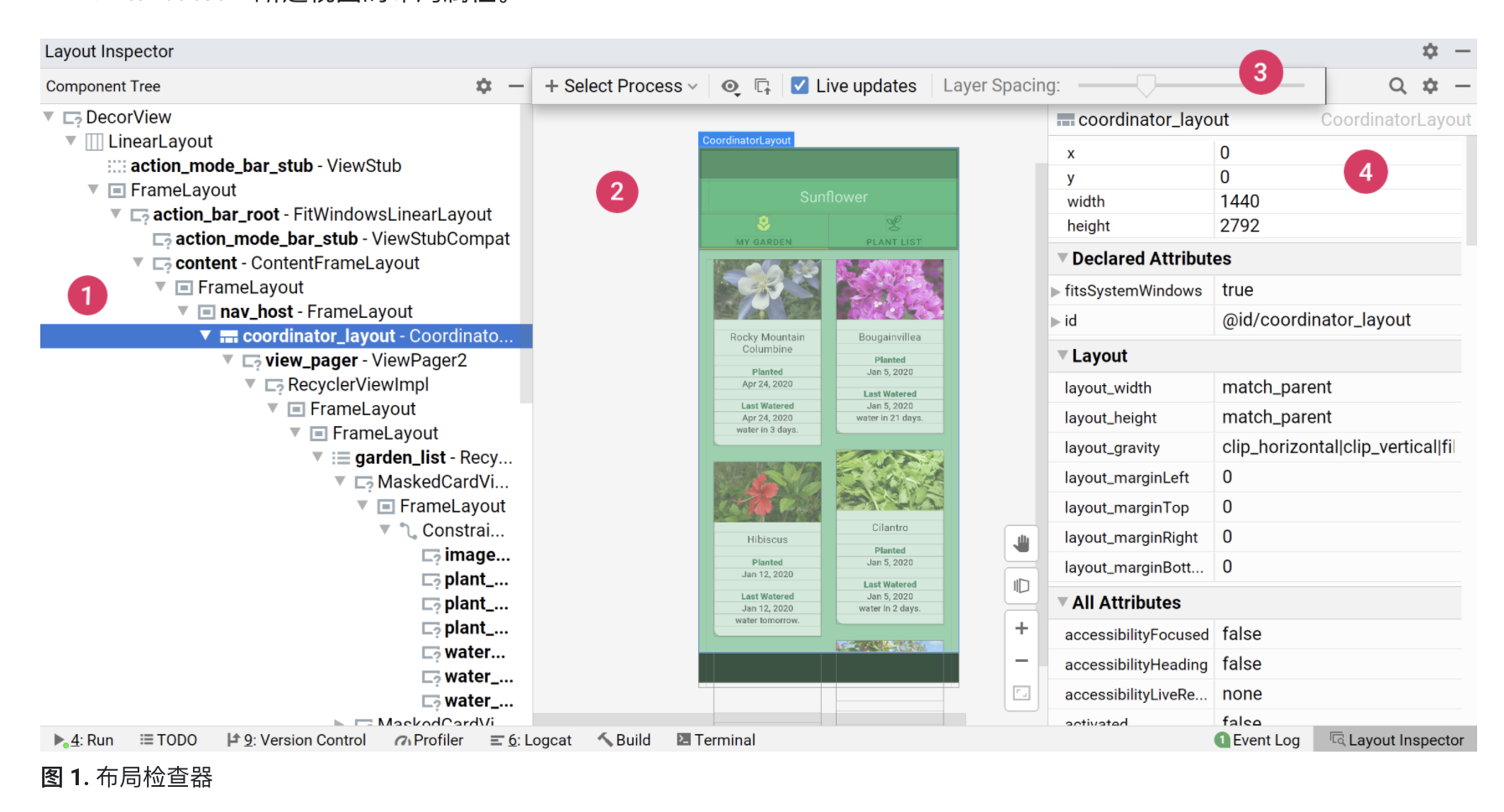Adjust the Layer Spacing slider handle
Image resolution: width=1504 pixels, height=812 pixels.
[x=1146, y=86]
